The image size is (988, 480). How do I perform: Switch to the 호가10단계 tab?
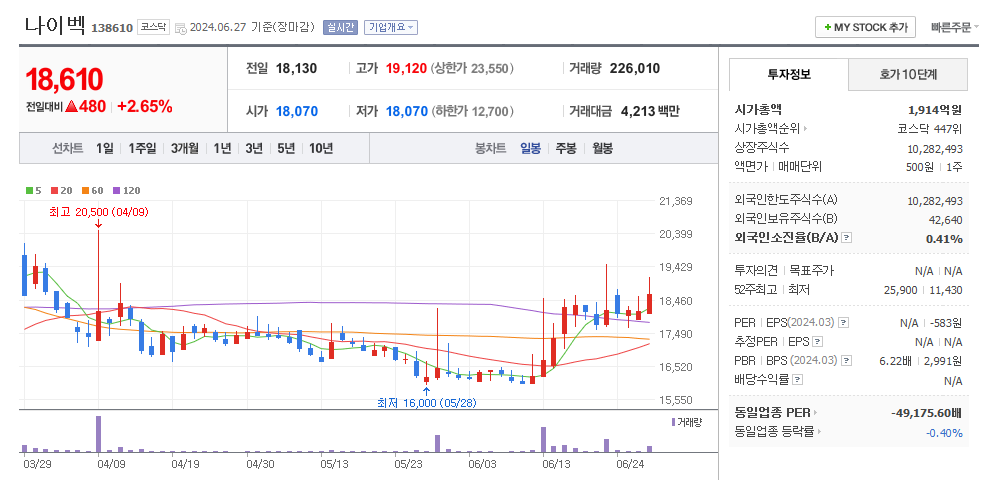pos(908,75)
